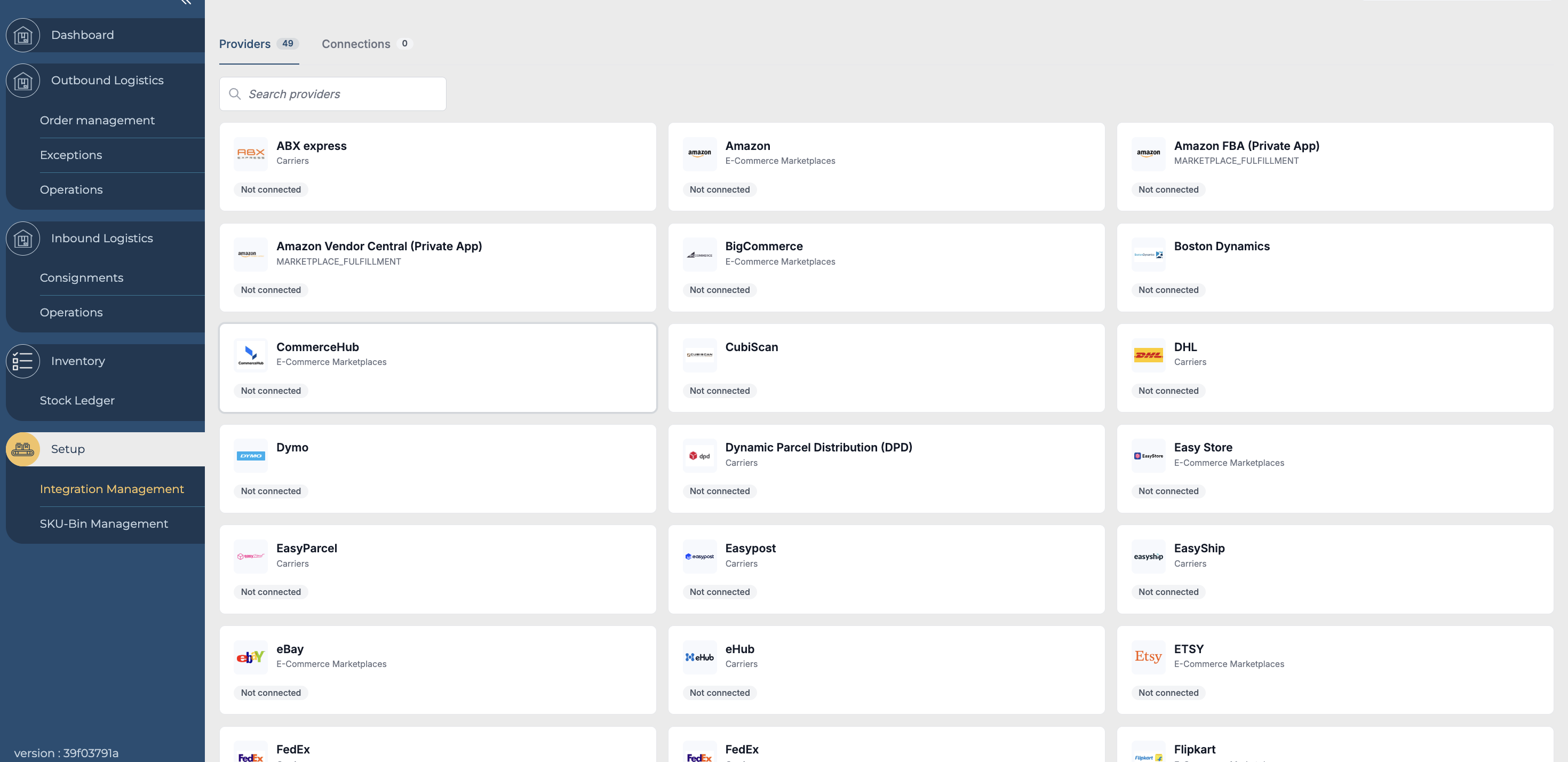Click the Search providers input field

coord(333,94)
